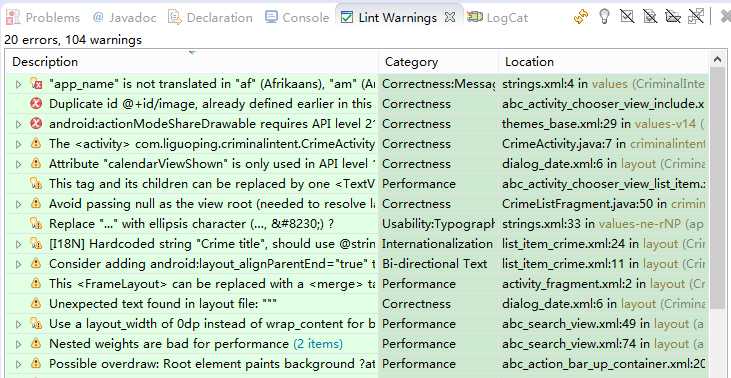Click the warning icon for Possible overdraw

pyautogui.click(x=36, y=364)
